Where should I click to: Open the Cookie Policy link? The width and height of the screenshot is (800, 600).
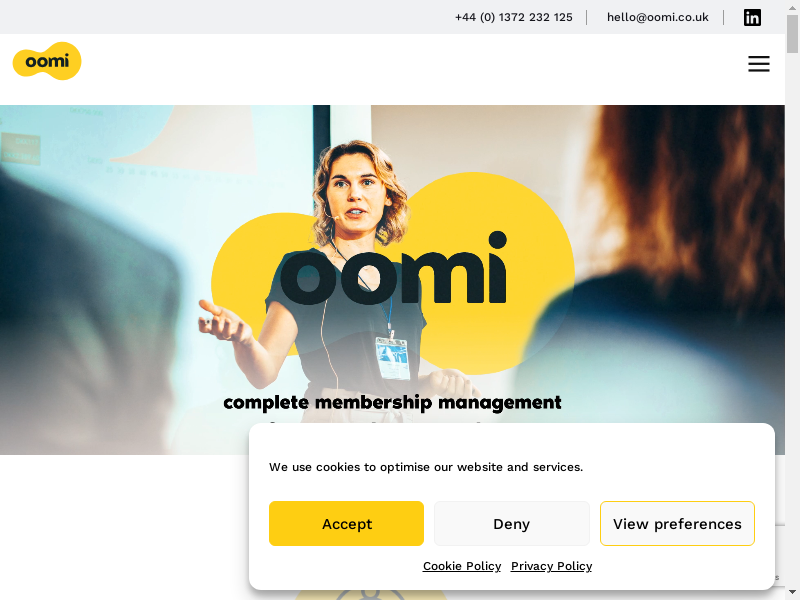click(462, 566)
